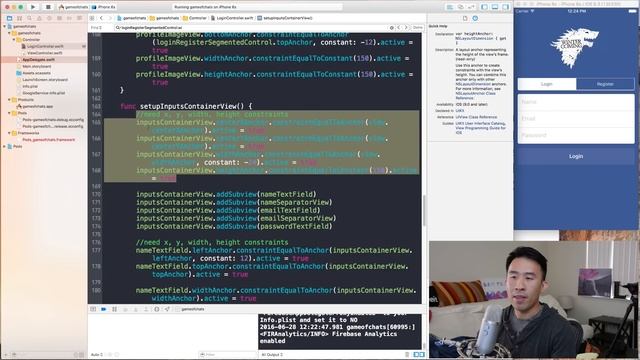Close find bar with Done
This screenshot has width=640, height=360.
tap(418, 27)
